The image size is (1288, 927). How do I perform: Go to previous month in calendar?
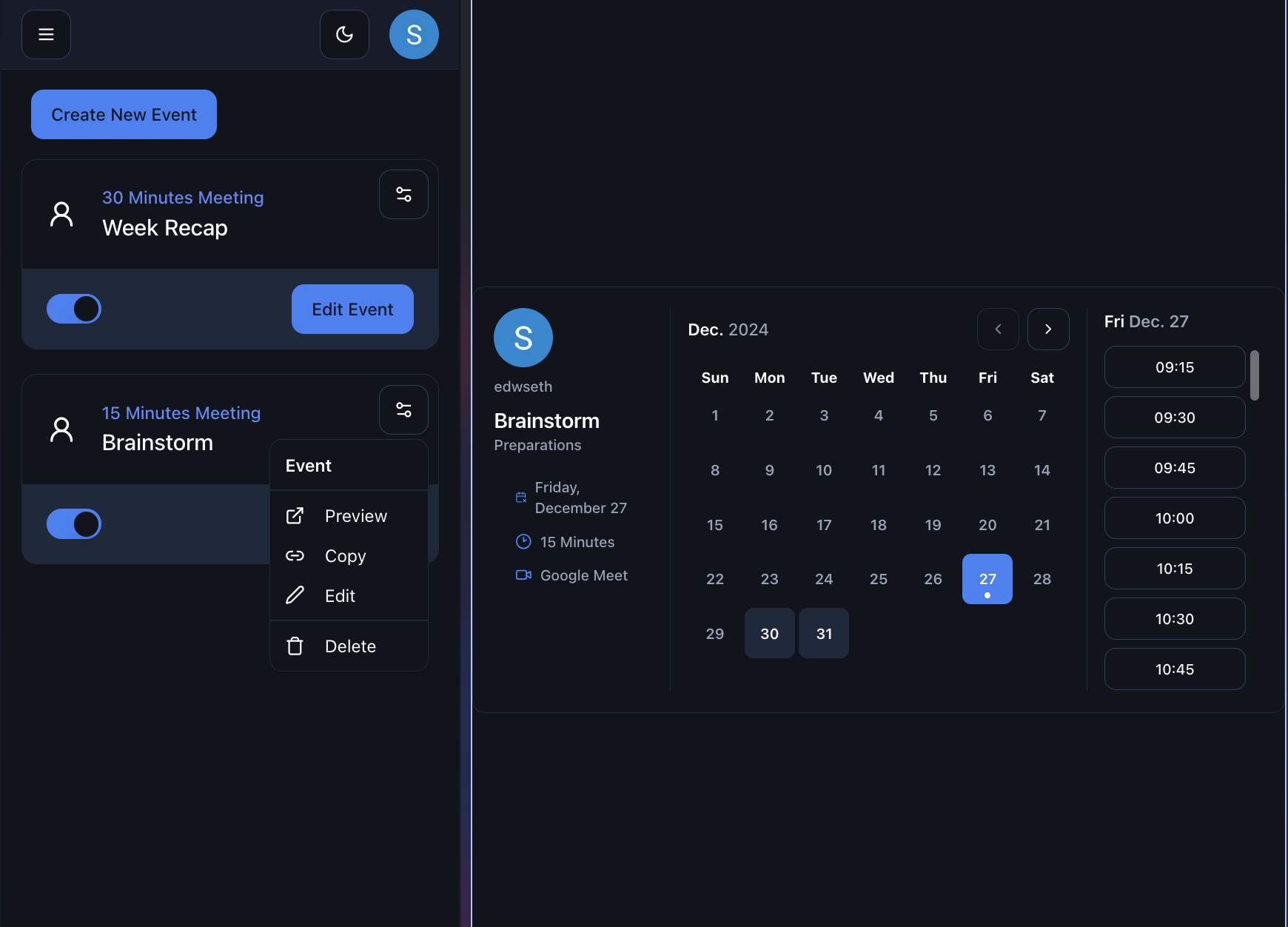click(x=998, y=329)
